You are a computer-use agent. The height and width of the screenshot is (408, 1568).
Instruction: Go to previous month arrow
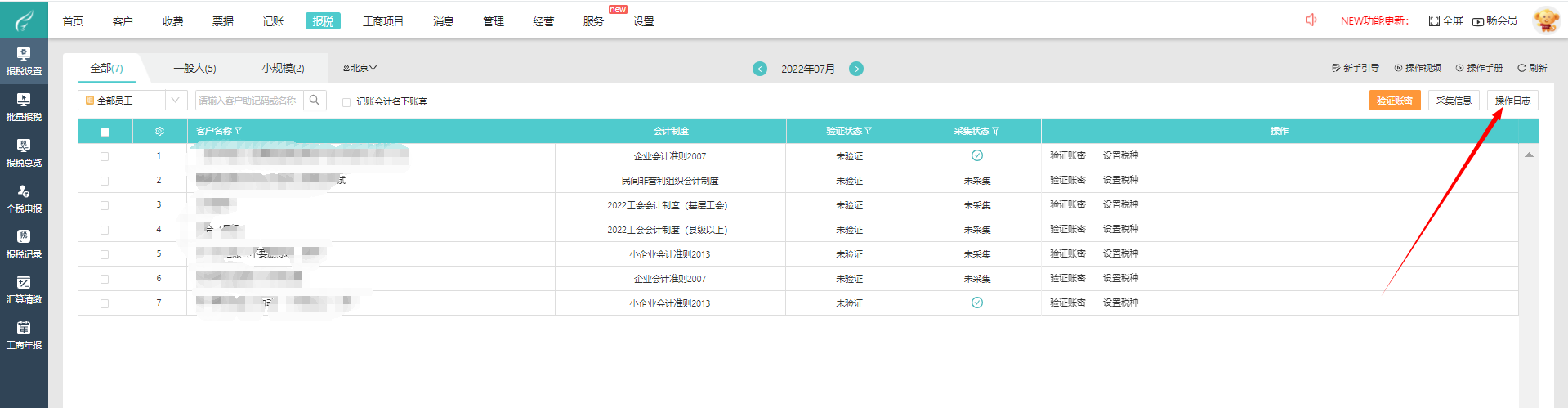click(760, 69)
